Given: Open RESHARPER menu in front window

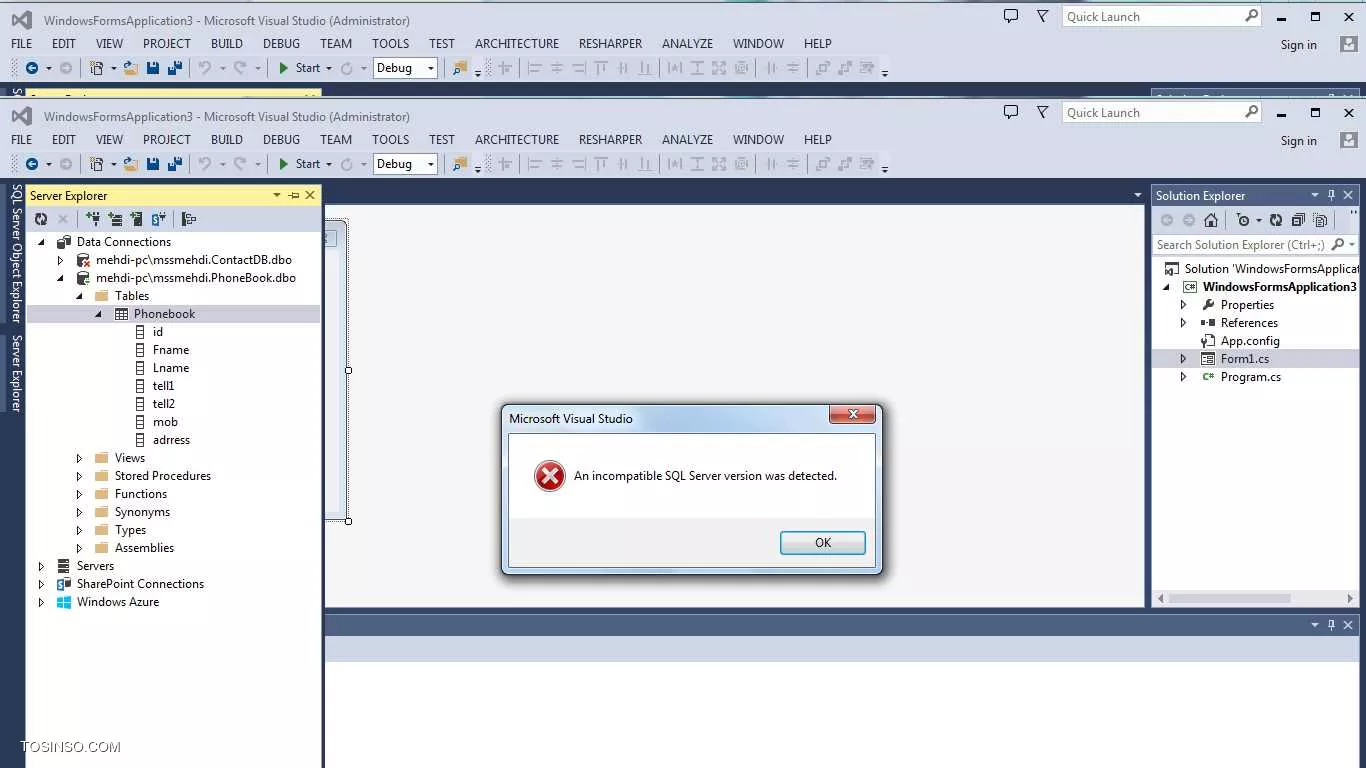Looking at the screenshot, I should tap(610, 139).
